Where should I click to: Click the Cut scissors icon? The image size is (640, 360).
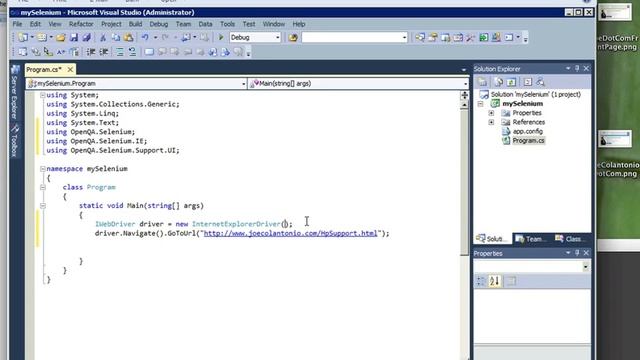point(103,38)
